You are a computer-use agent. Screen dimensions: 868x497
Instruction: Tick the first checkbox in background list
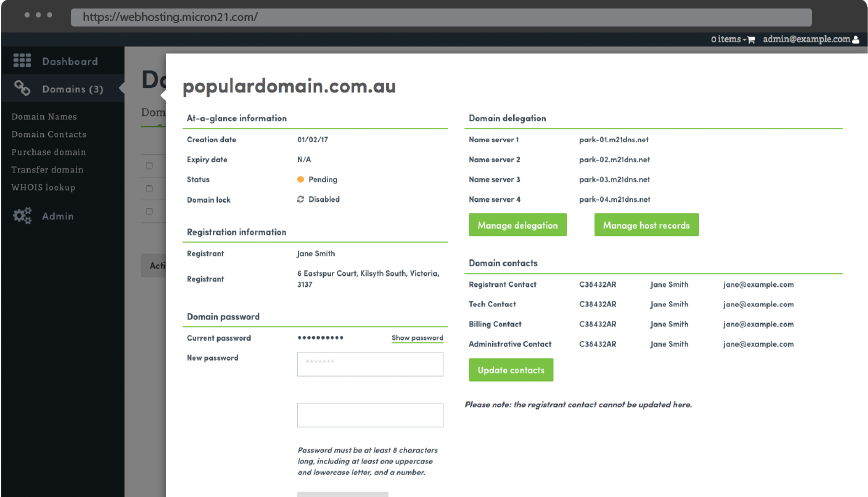coord(149,165)
